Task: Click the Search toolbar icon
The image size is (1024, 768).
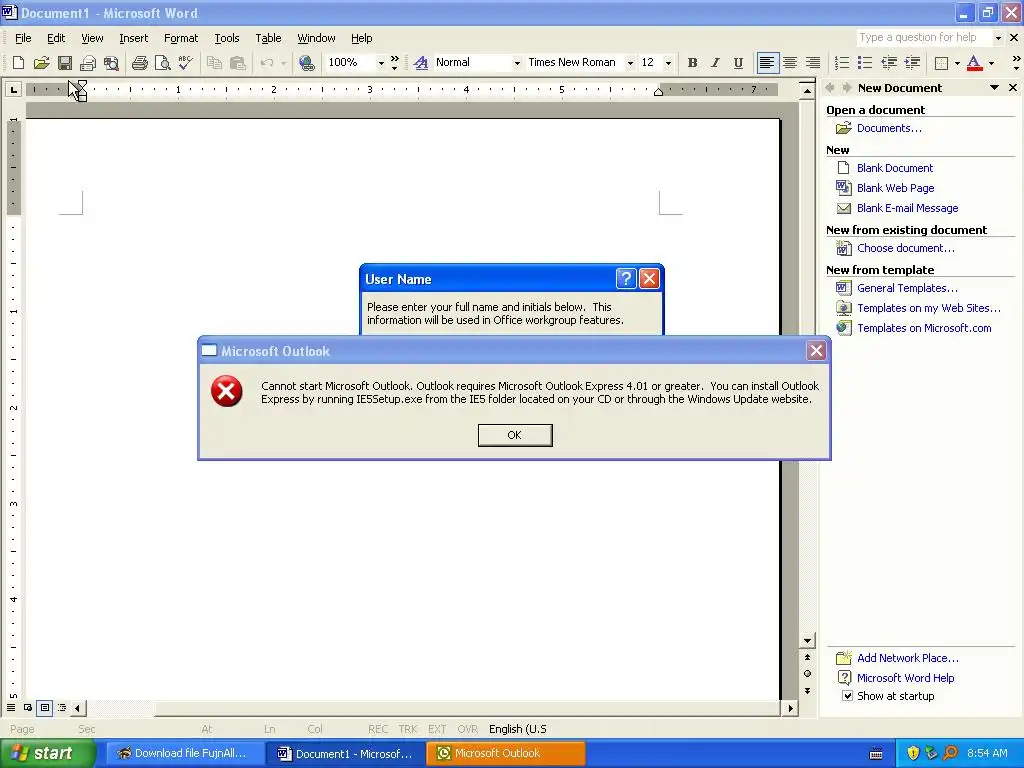Action: (x=112, y=63)
